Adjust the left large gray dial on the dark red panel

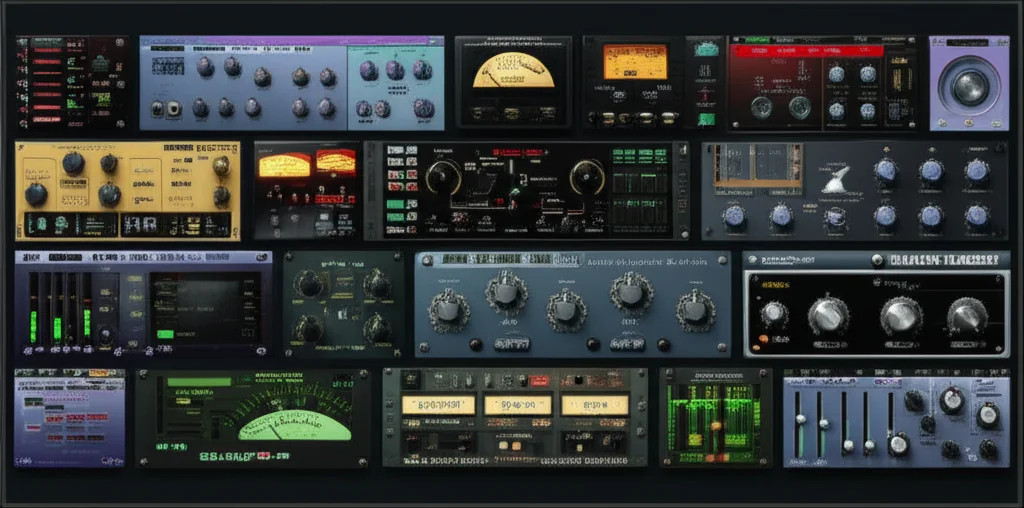pyautogui.click(x=761, y=108)
